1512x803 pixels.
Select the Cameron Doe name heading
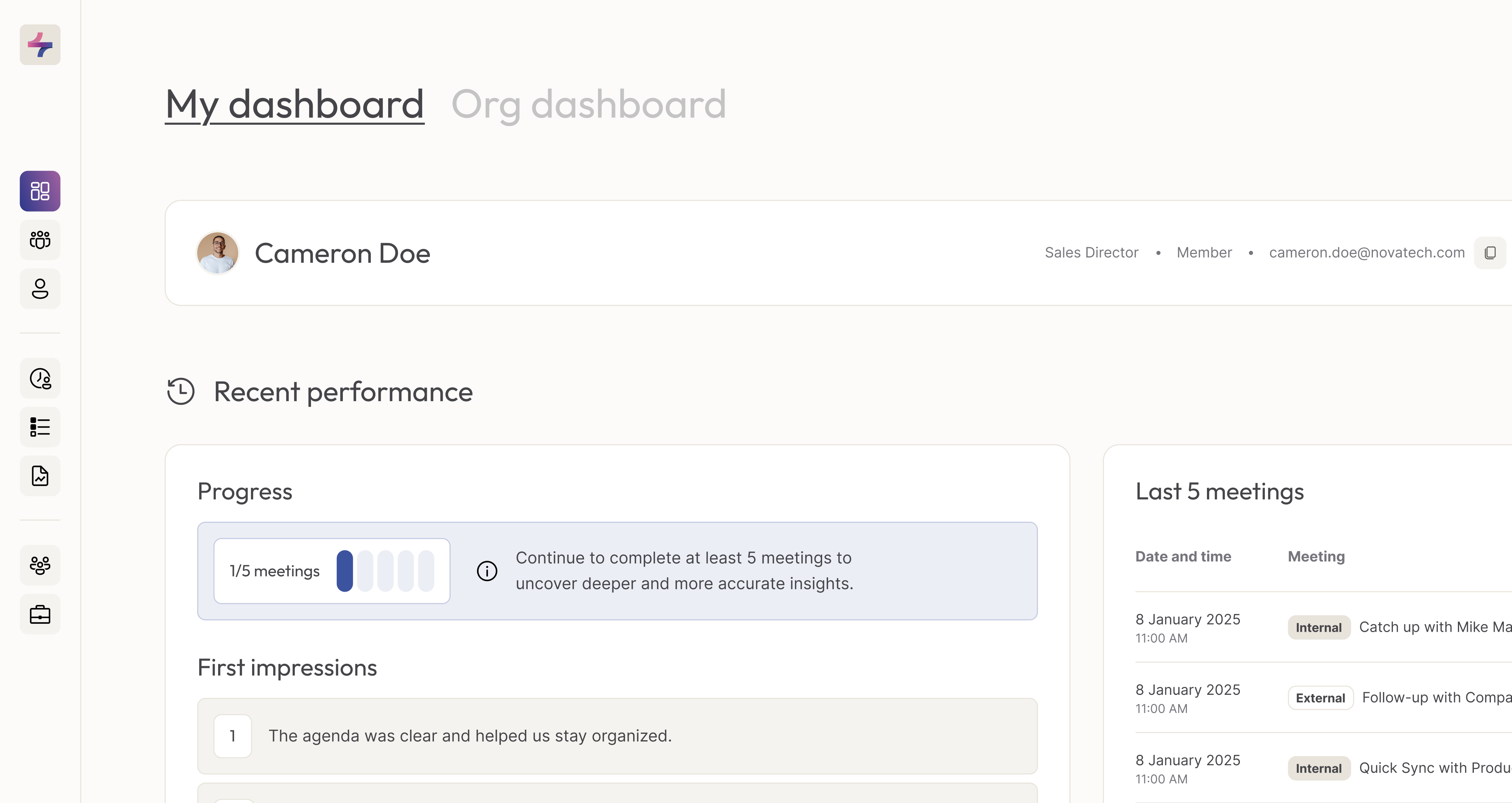coord(342,254)
